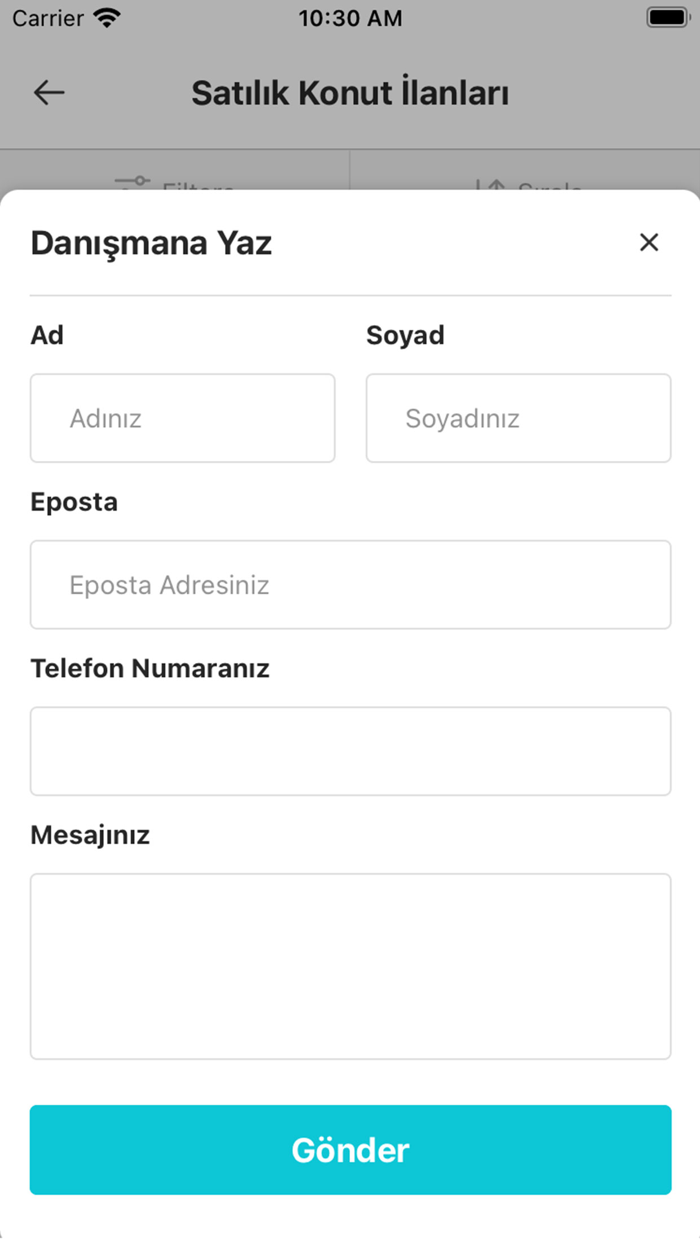The width and height of the screenshot is (700, 1244).
Task: Focus the Eposta Adresiniz input field
Action: pos(350,585)
